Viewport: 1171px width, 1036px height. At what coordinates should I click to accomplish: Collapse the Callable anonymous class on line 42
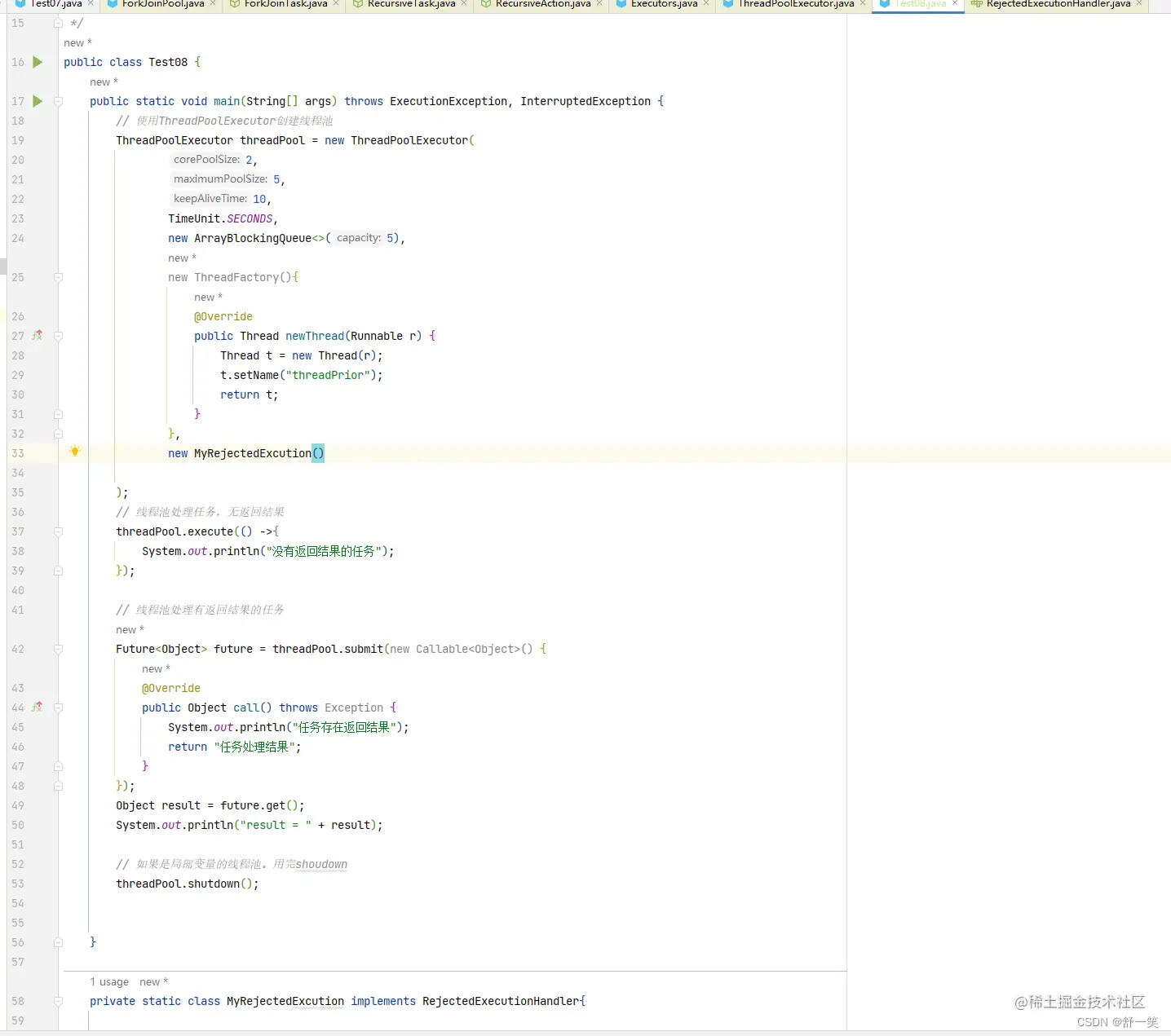(x=58, y=649)
